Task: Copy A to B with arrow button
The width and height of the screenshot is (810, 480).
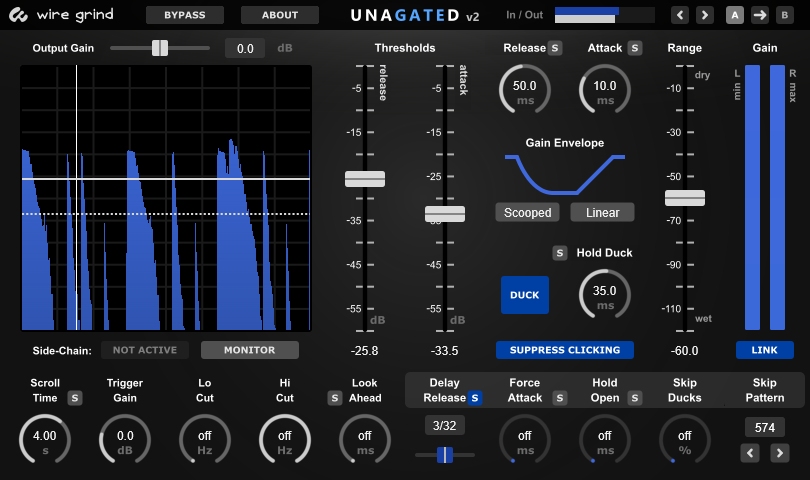Action: (759, 15)
